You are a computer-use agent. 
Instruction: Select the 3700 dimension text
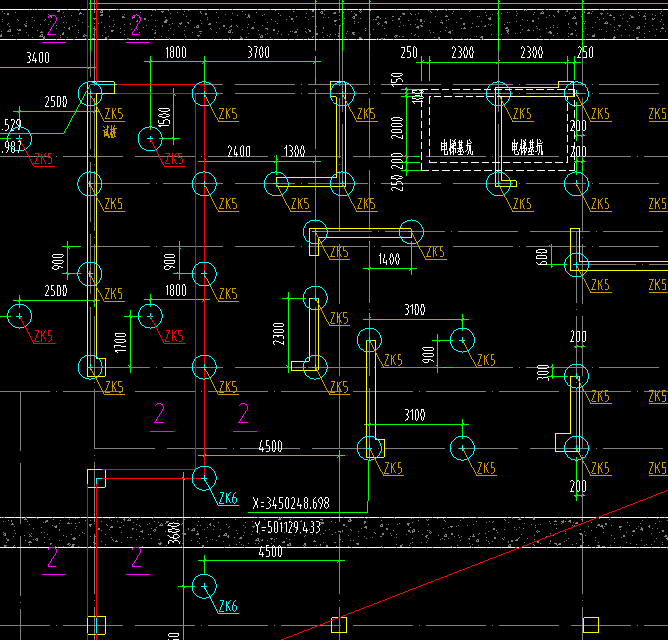(258, 52)
